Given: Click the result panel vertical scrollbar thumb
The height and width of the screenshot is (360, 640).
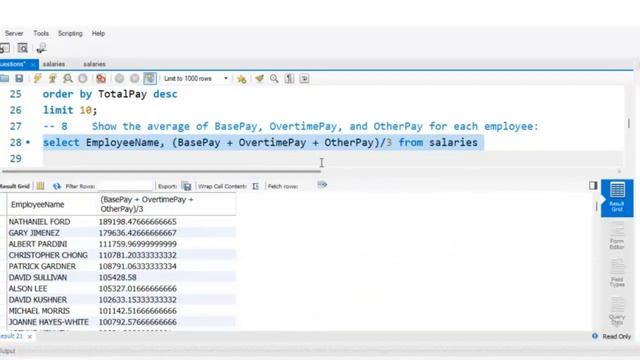Looking at the screenshot, I should [597, 206].
